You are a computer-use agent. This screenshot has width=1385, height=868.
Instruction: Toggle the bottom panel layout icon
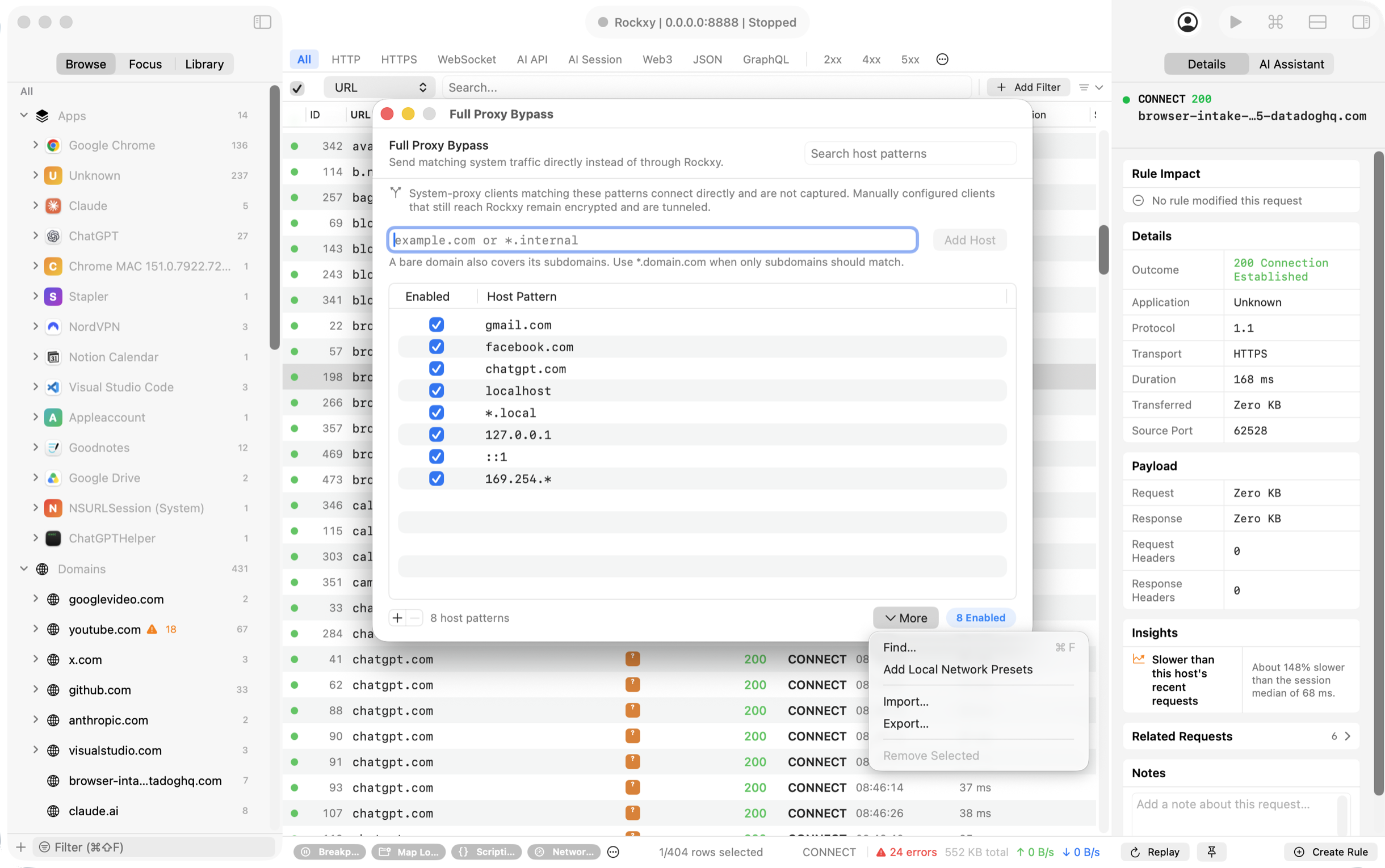(x=1317, y=22)
